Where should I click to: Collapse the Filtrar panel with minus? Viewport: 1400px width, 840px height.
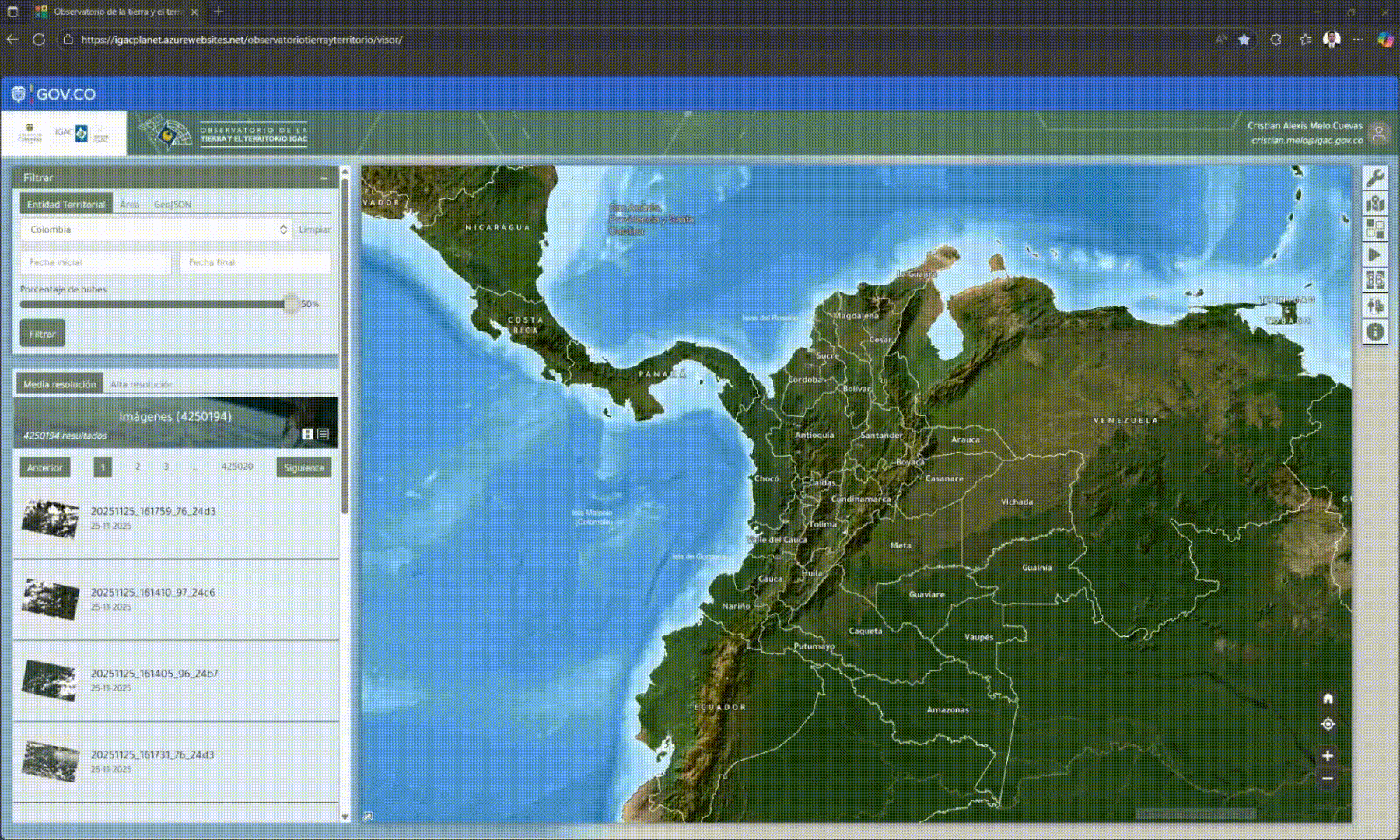324,178
